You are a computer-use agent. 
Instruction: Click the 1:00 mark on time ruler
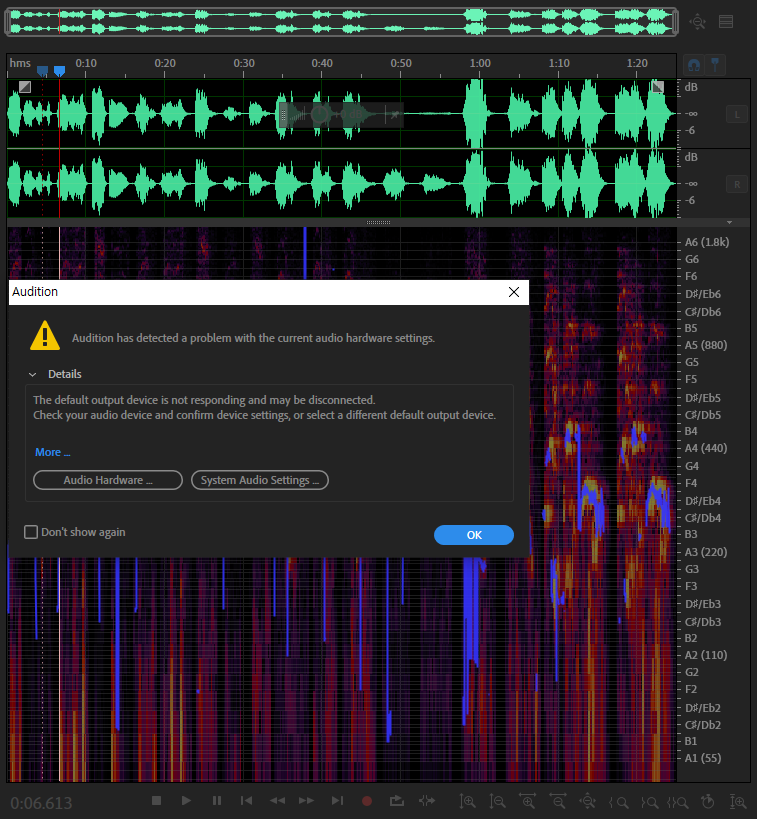pyautogui.click(x=480, y=63)
